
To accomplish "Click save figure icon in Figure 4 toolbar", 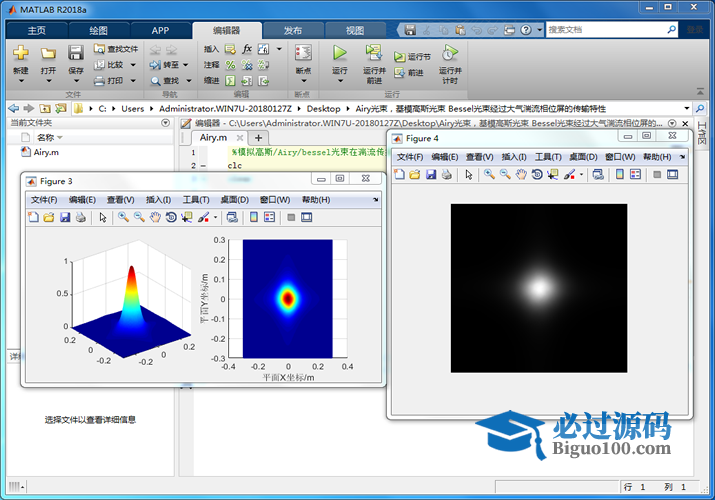I will point(431,174).
